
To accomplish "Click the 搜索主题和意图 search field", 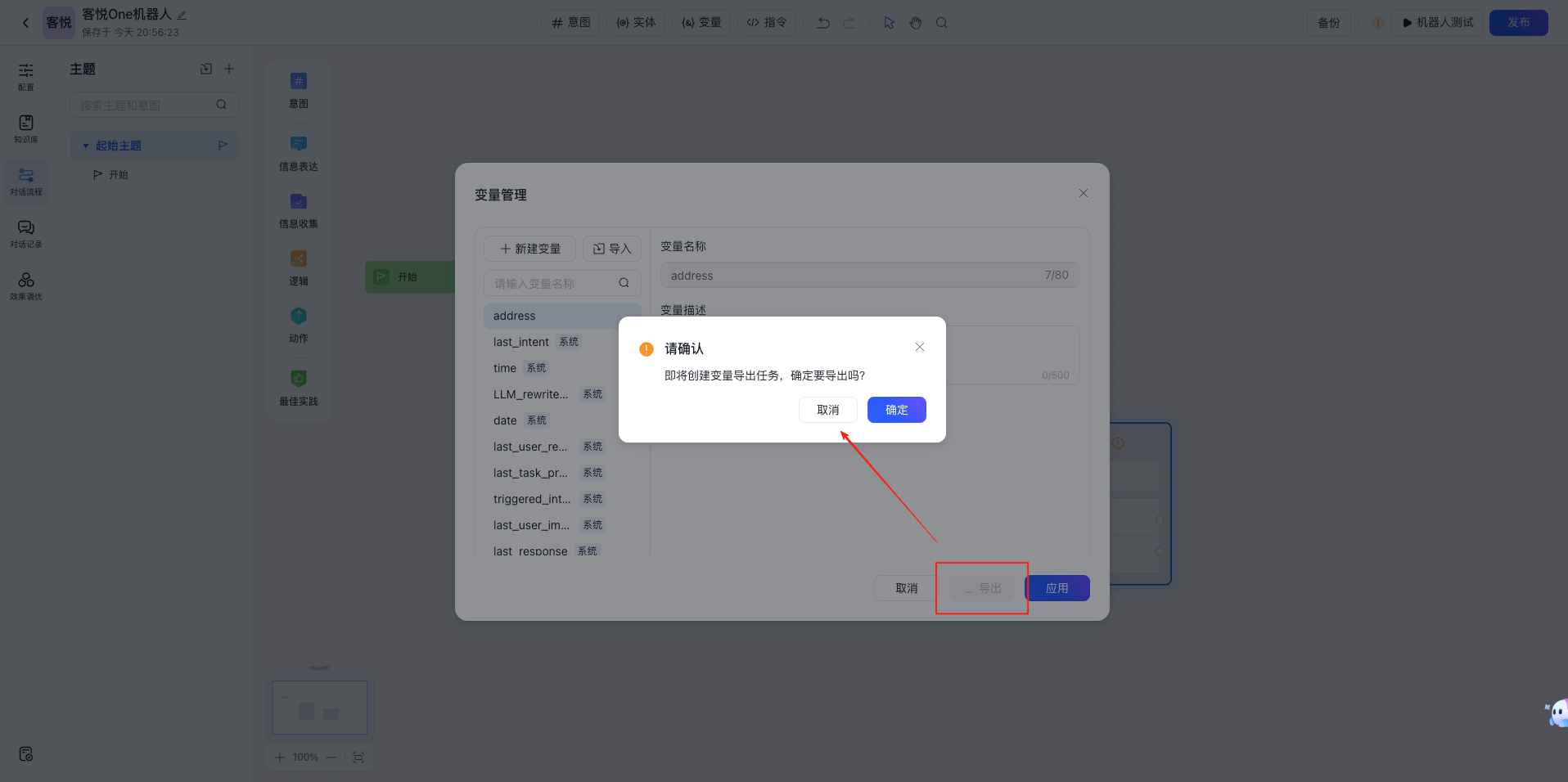I will [x=145, y=105].
